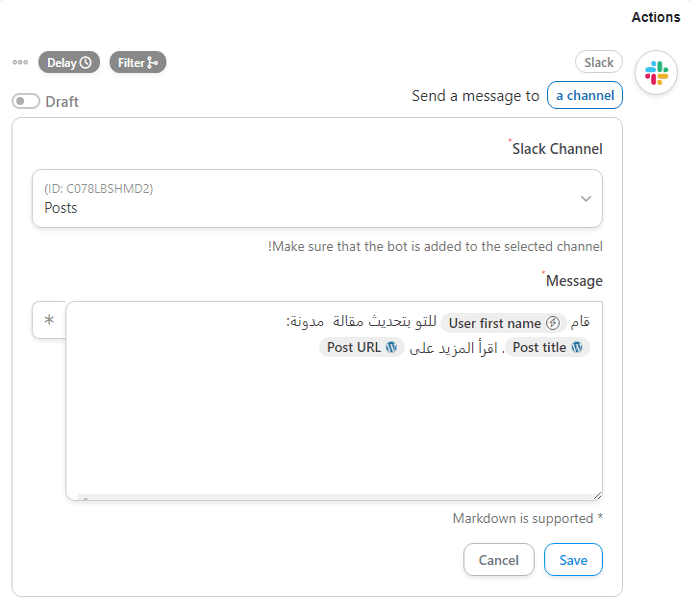
Task: Click the round Slack logo icon
Action: pos(656,73)
